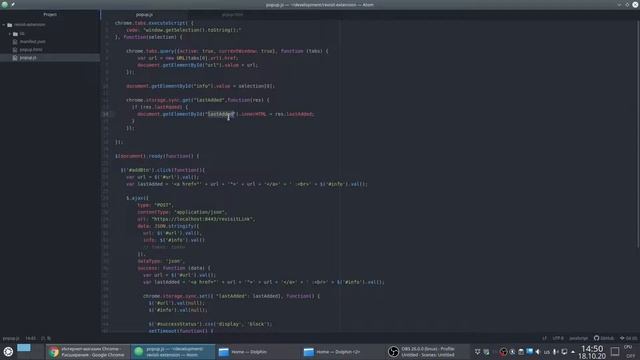Viewport: 640px width, 360px height.
Task: Select the root project folder row
Action: coord(50,25)
